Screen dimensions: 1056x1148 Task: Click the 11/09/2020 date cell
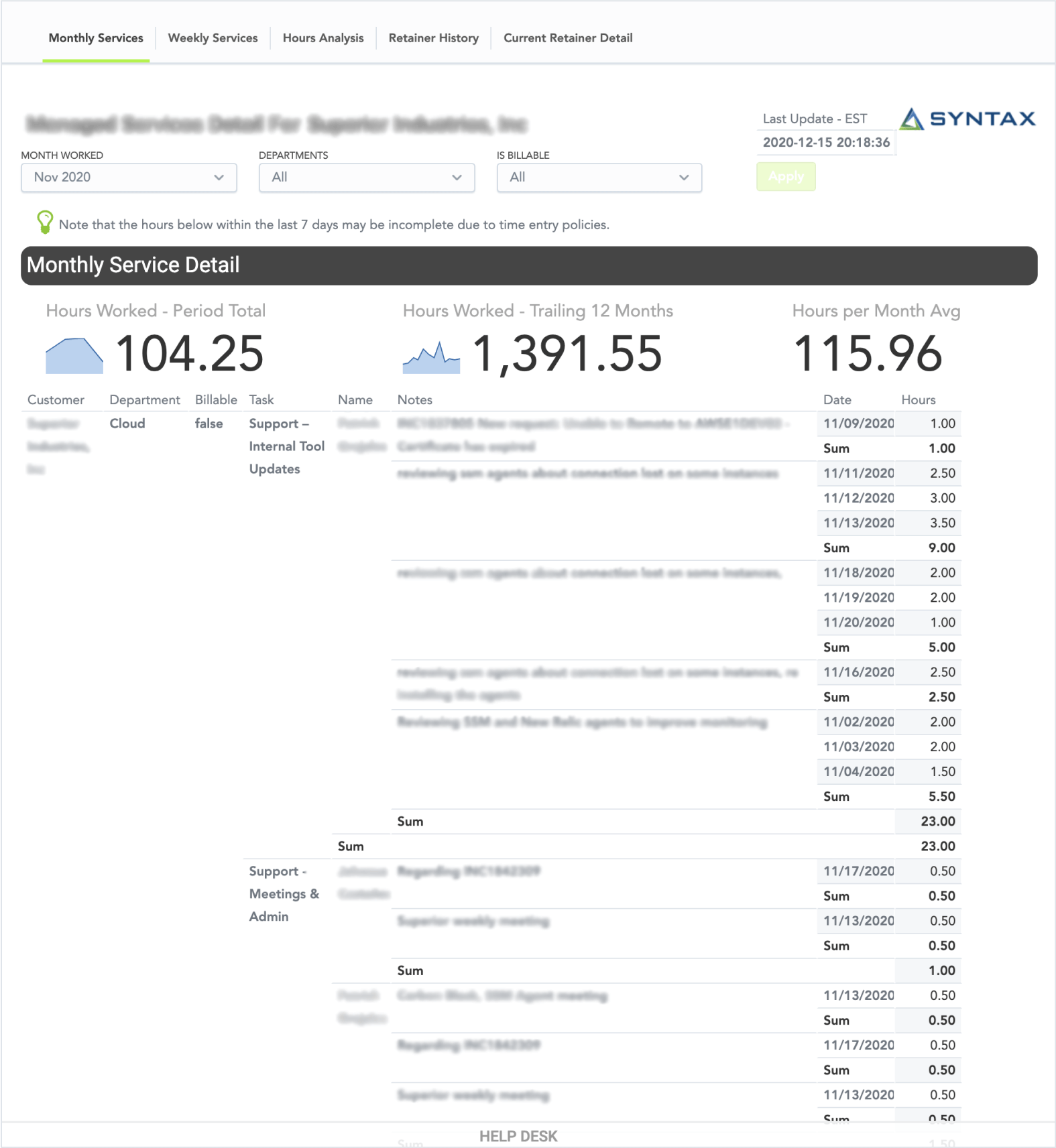pos(858,424)
